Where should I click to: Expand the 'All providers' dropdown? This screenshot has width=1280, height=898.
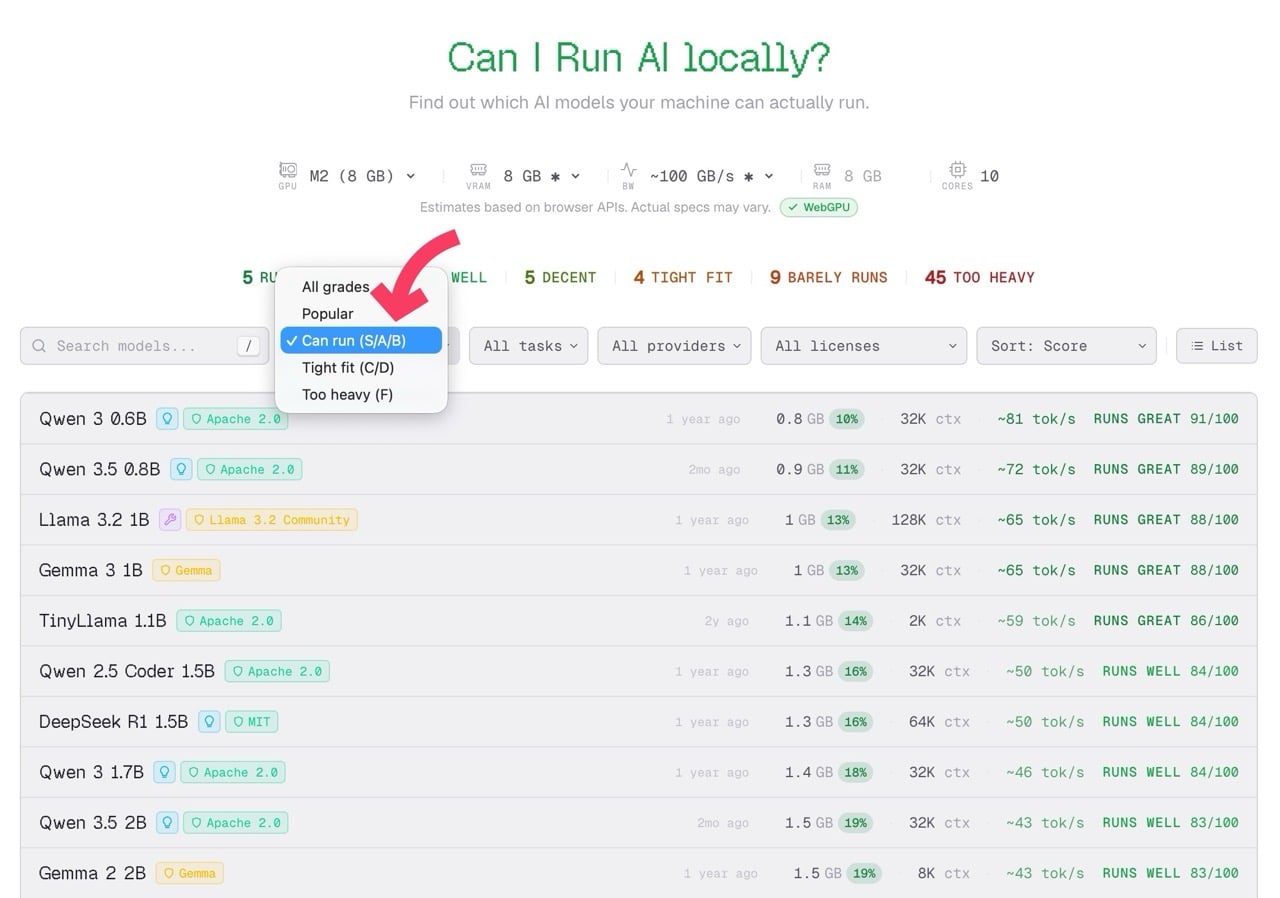673,345
